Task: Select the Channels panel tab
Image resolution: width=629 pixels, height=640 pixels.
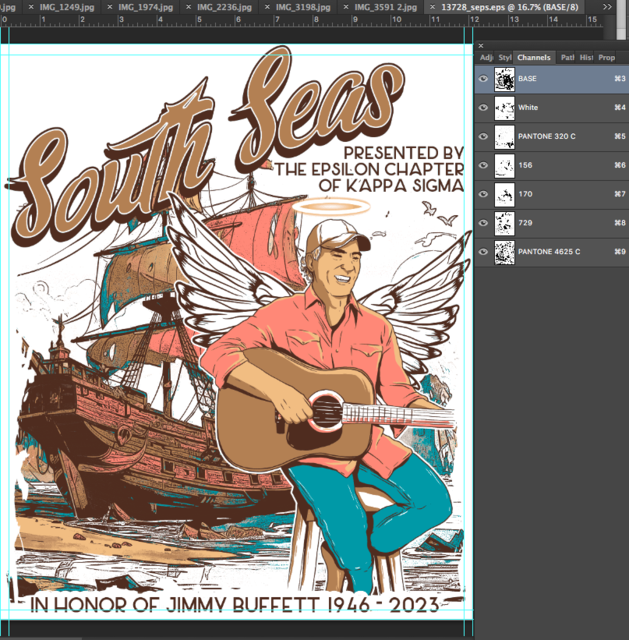Action: click(x=534, y=58)
